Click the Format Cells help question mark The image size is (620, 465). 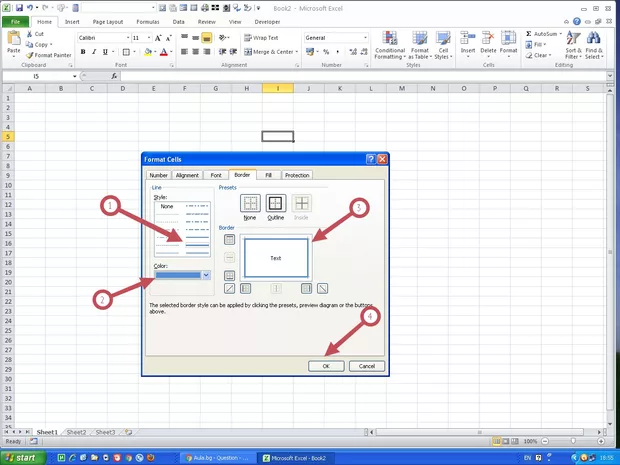tap(370, 159)
